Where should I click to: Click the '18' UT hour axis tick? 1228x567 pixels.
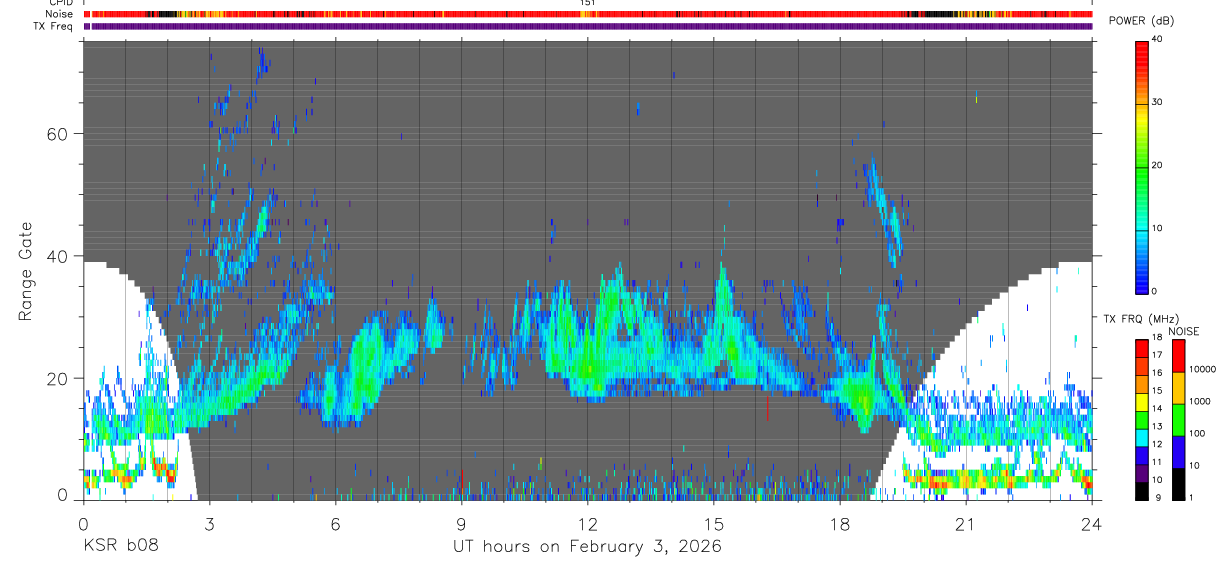[x=840, y=523]
